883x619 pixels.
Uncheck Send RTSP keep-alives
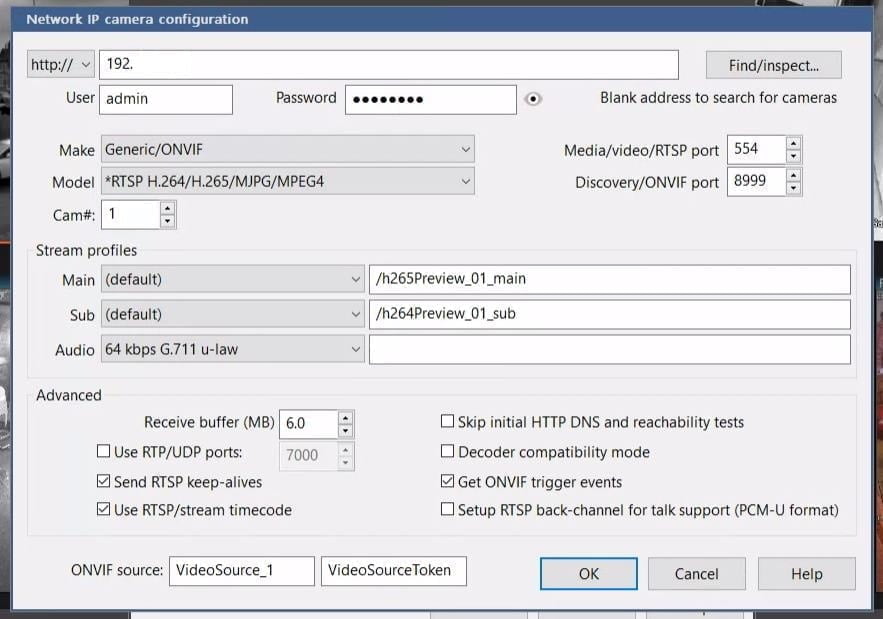[103, 482]
